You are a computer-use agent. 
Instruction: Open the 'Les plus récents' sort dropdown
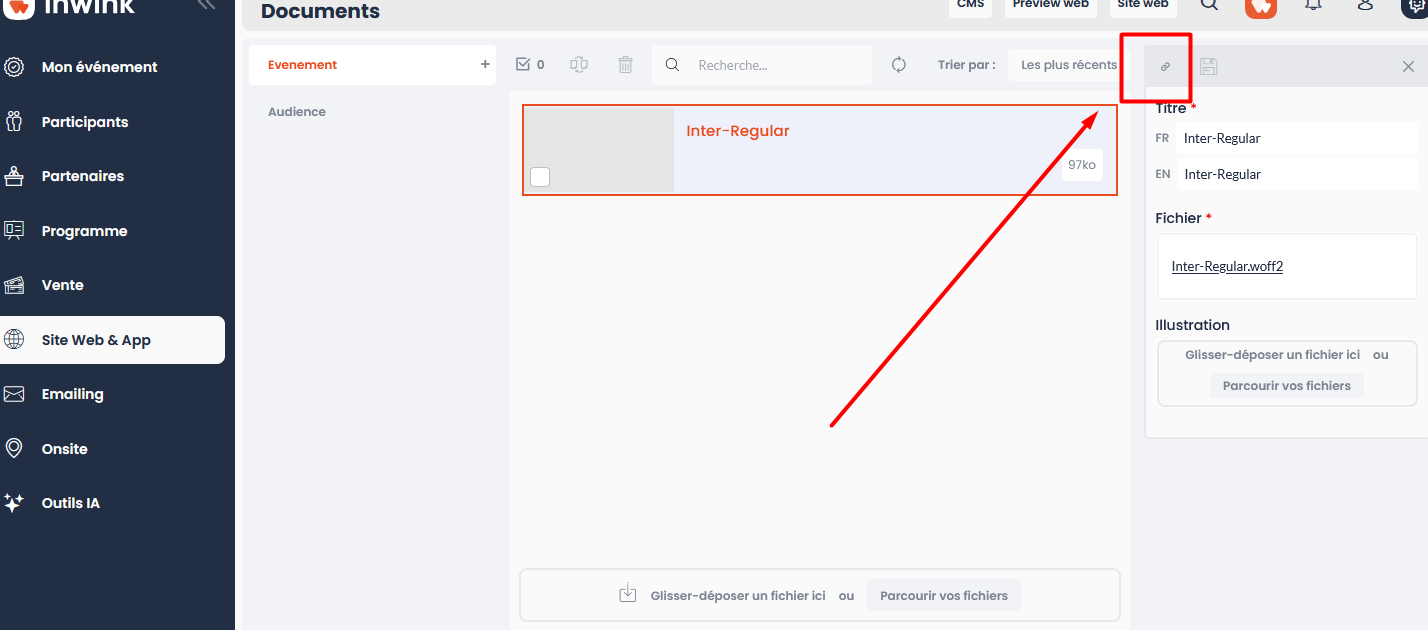(x=1068, y=65)
